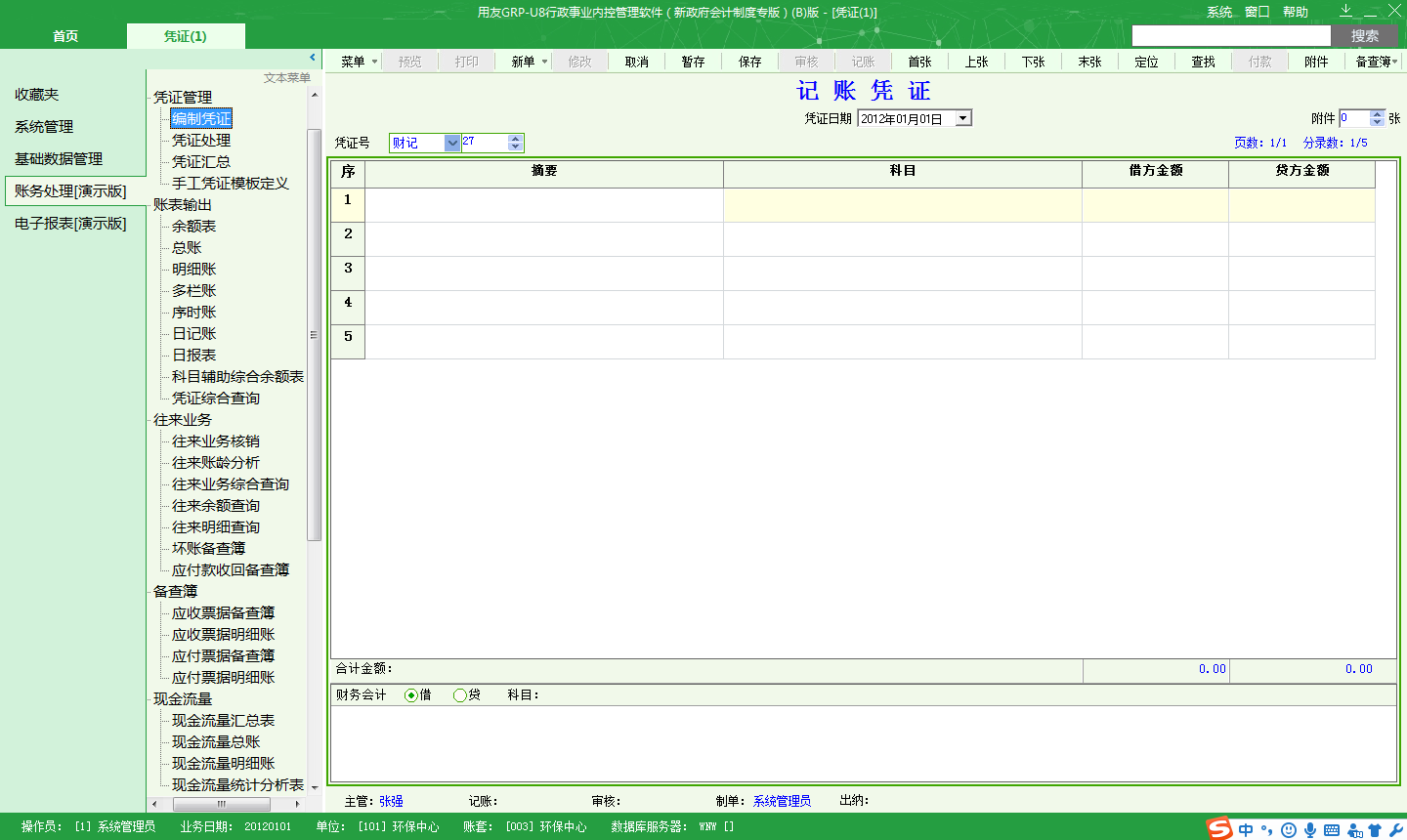Switch to the 凭证(1) tab
This screenshot has height=840, width=1407.
186,36
